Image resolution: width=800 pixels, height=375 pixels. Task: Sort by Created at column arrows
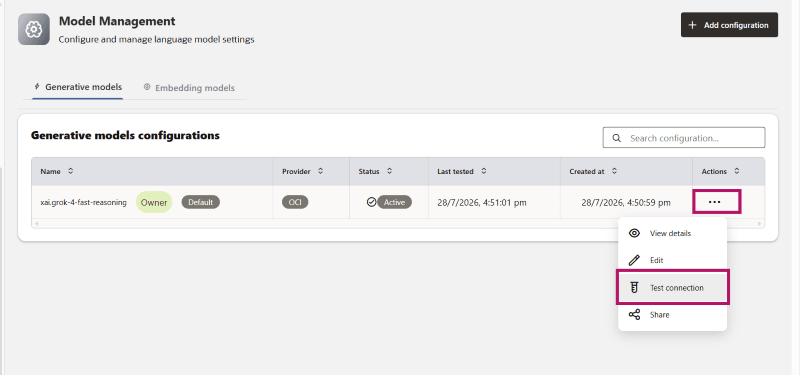pyautogui.click(x=614, y=171)
